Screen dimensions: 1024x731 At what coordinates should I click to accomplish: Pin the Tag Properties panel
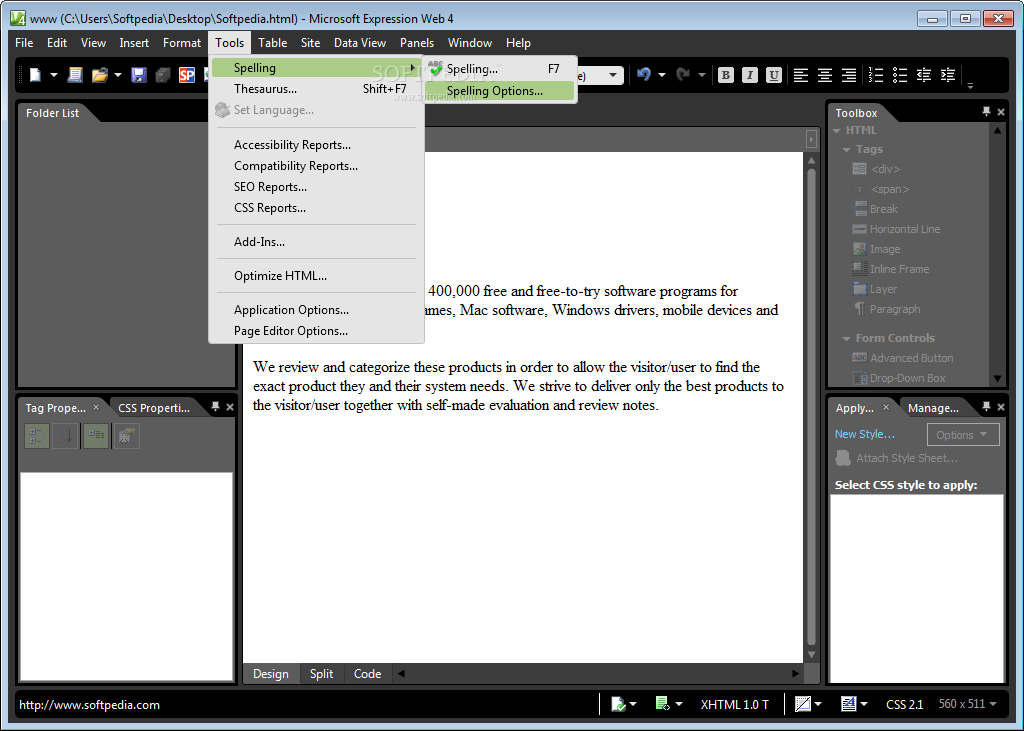click(215, 406)
